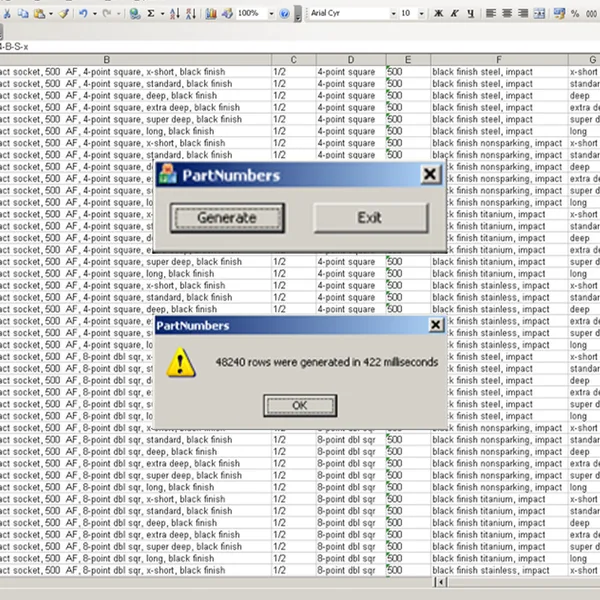Apply currency number format

tap(559, 14)
